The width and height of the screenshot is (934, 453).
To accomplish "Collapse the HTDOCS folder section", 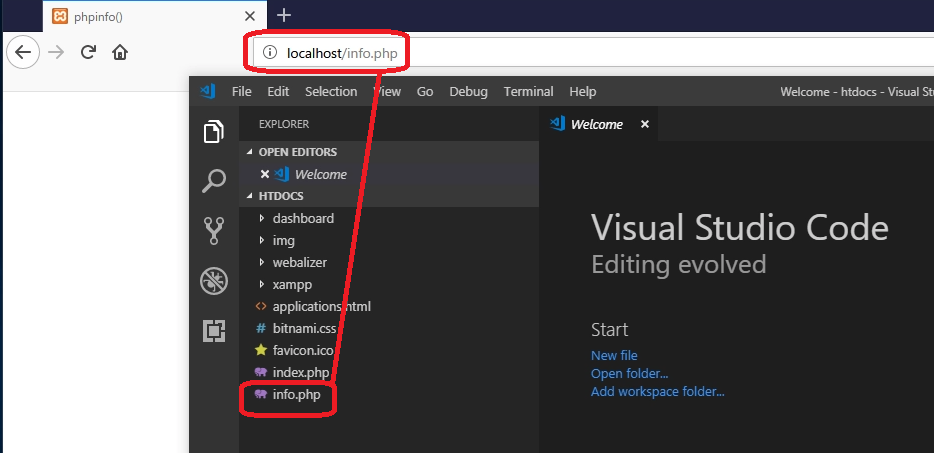I will click(x=389, y=196).
